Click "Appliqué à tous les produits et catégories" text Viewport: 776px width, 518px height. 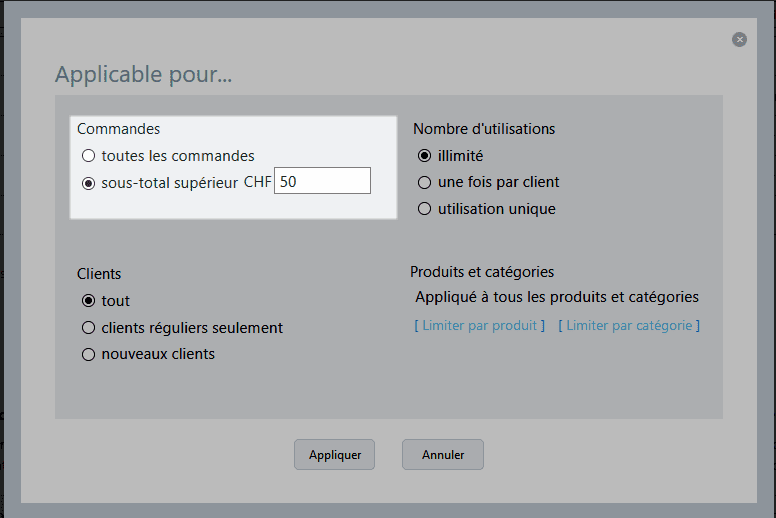pyautogui.click(x=557, y=297)
